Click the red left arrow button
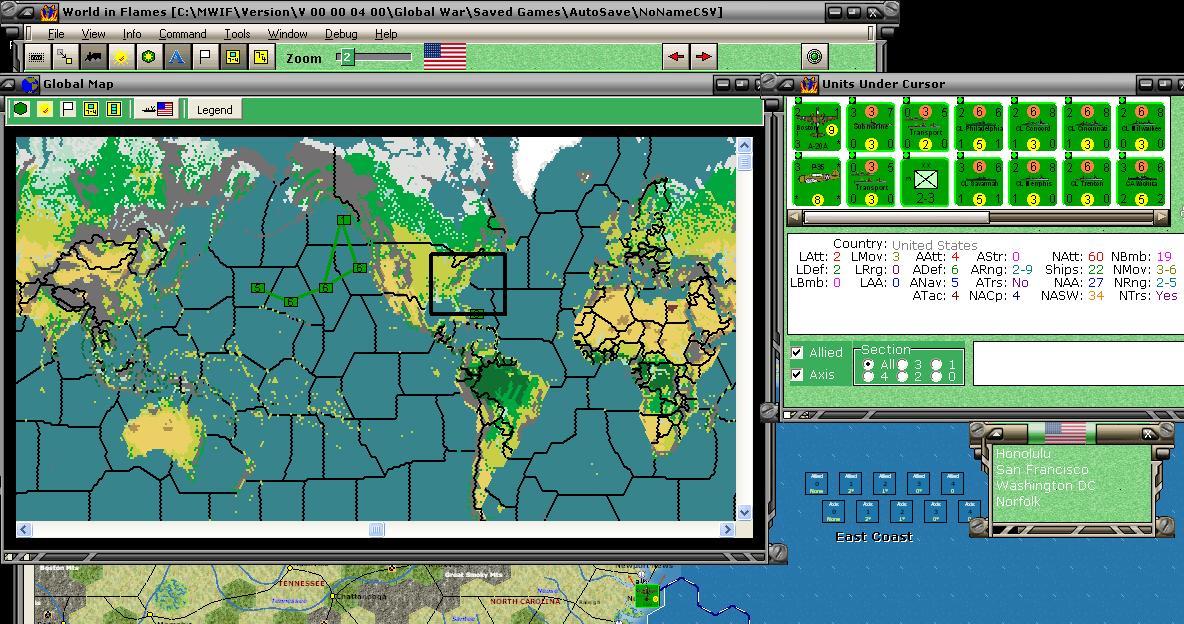 [x=676, y=57]
